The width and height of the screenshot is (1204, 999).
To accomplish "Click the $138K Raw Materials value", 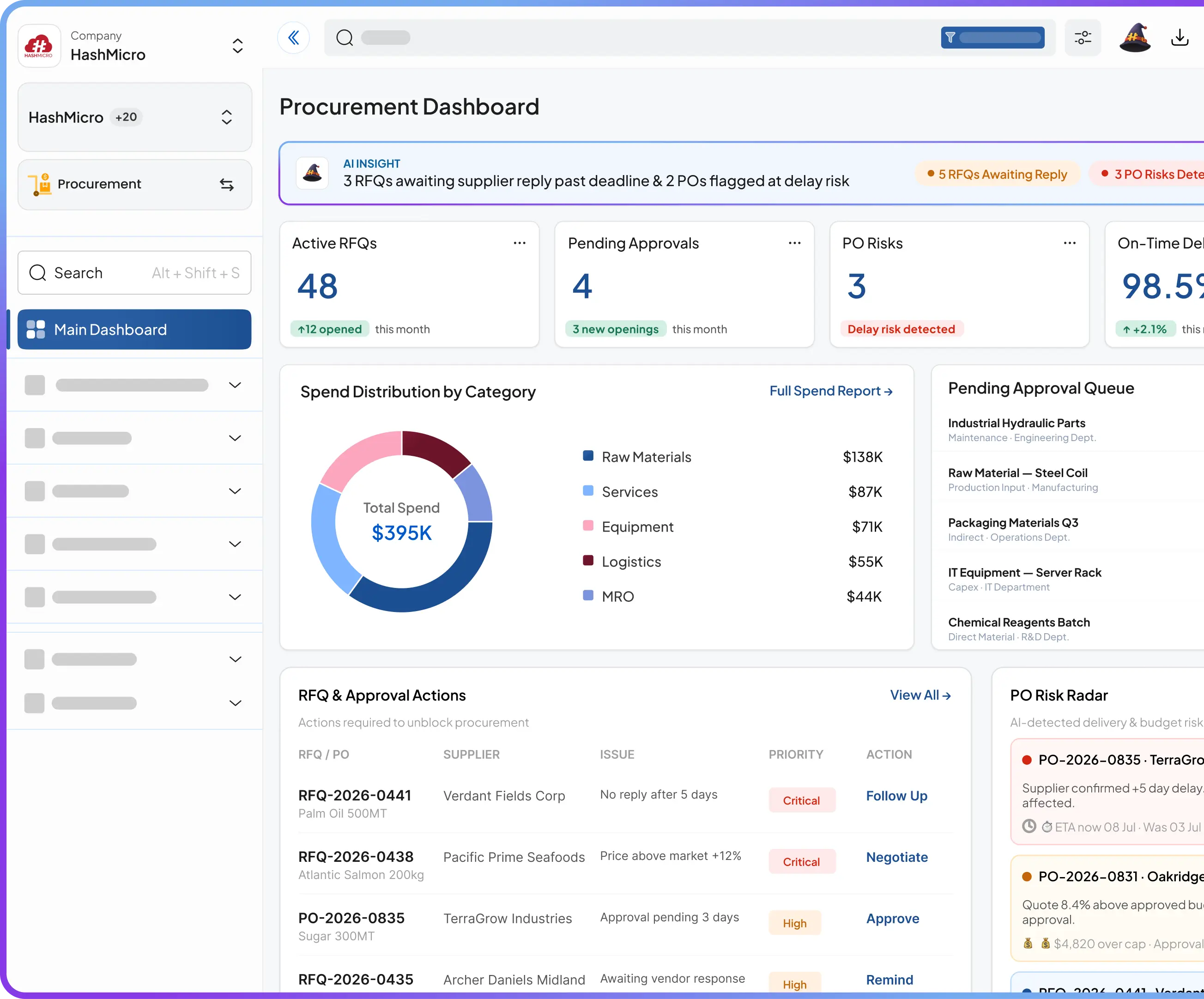I will click(x=862, y=457).
